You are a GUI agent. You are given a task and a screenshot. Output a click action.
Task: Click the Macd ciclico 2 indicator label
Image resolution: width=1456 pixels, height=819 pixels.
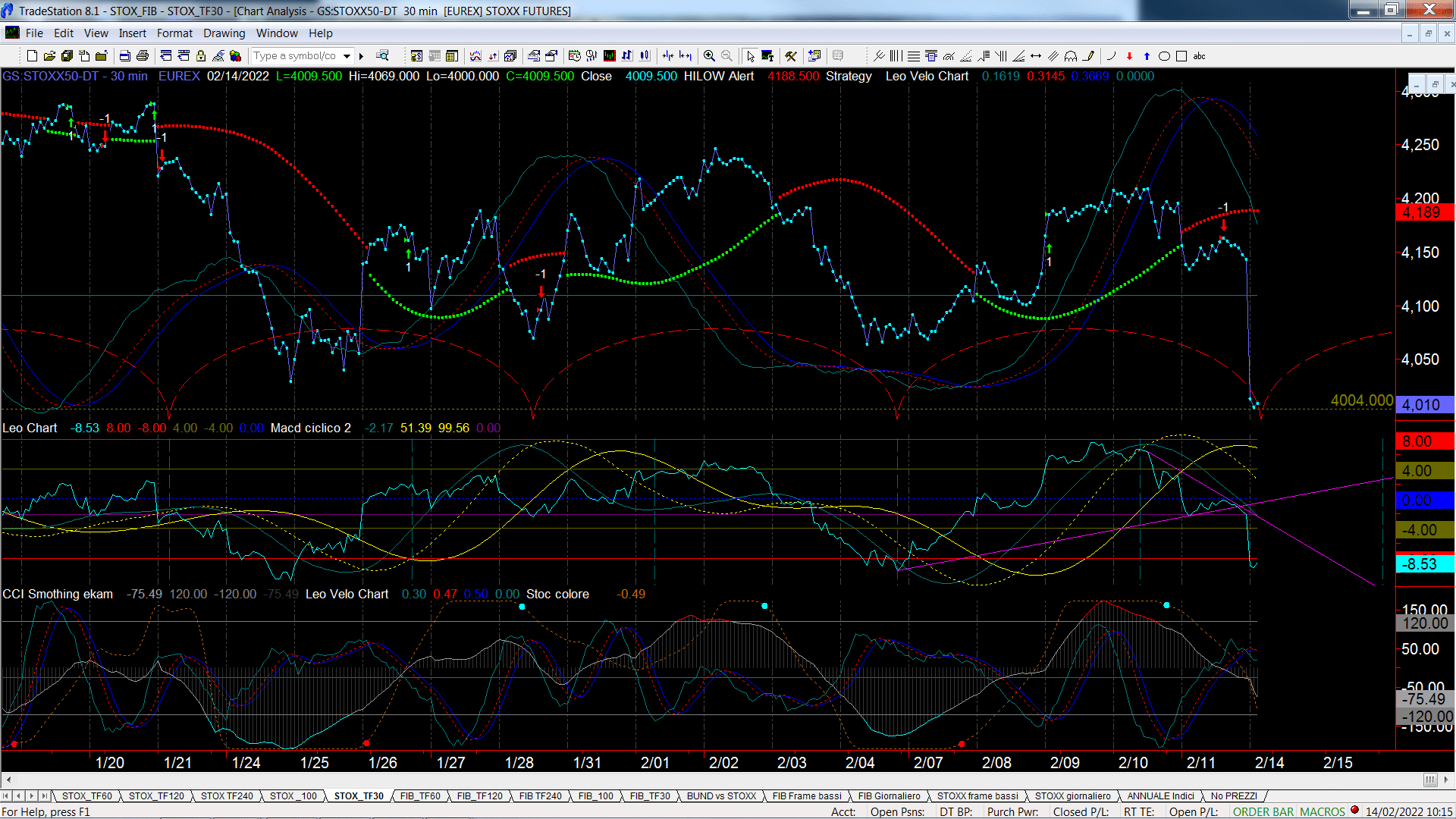pos(311,428)
